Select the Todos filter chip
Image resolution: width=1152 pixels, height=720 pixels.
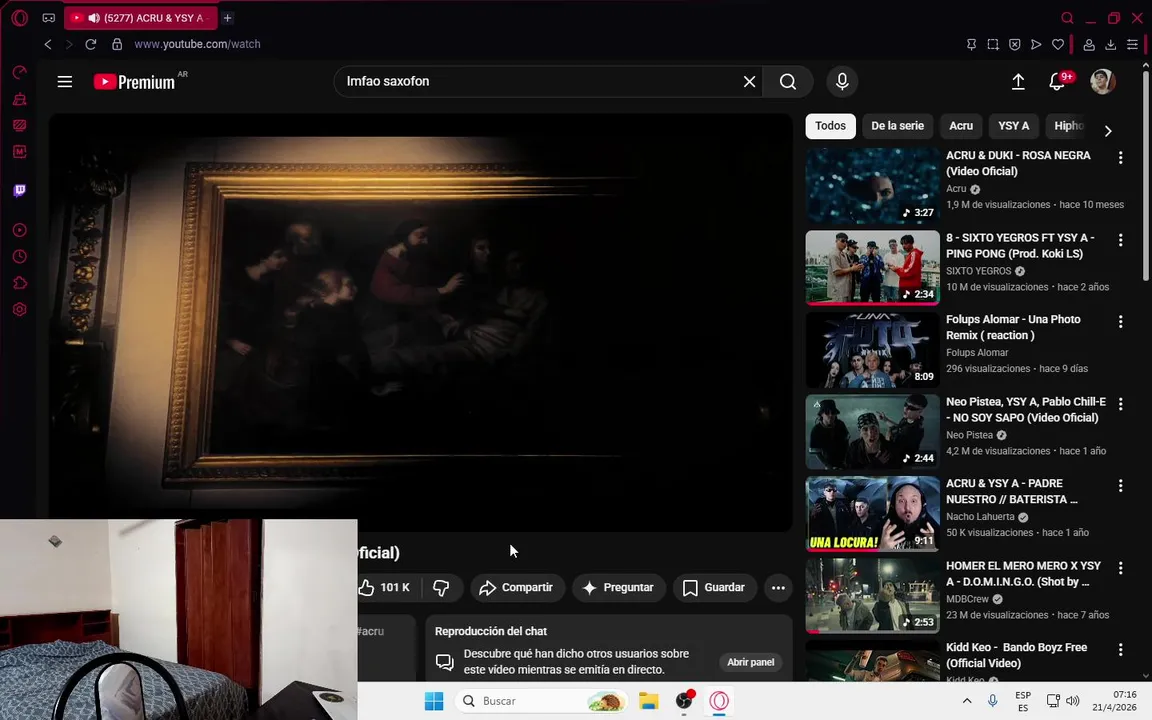click(x=830, y=126)
